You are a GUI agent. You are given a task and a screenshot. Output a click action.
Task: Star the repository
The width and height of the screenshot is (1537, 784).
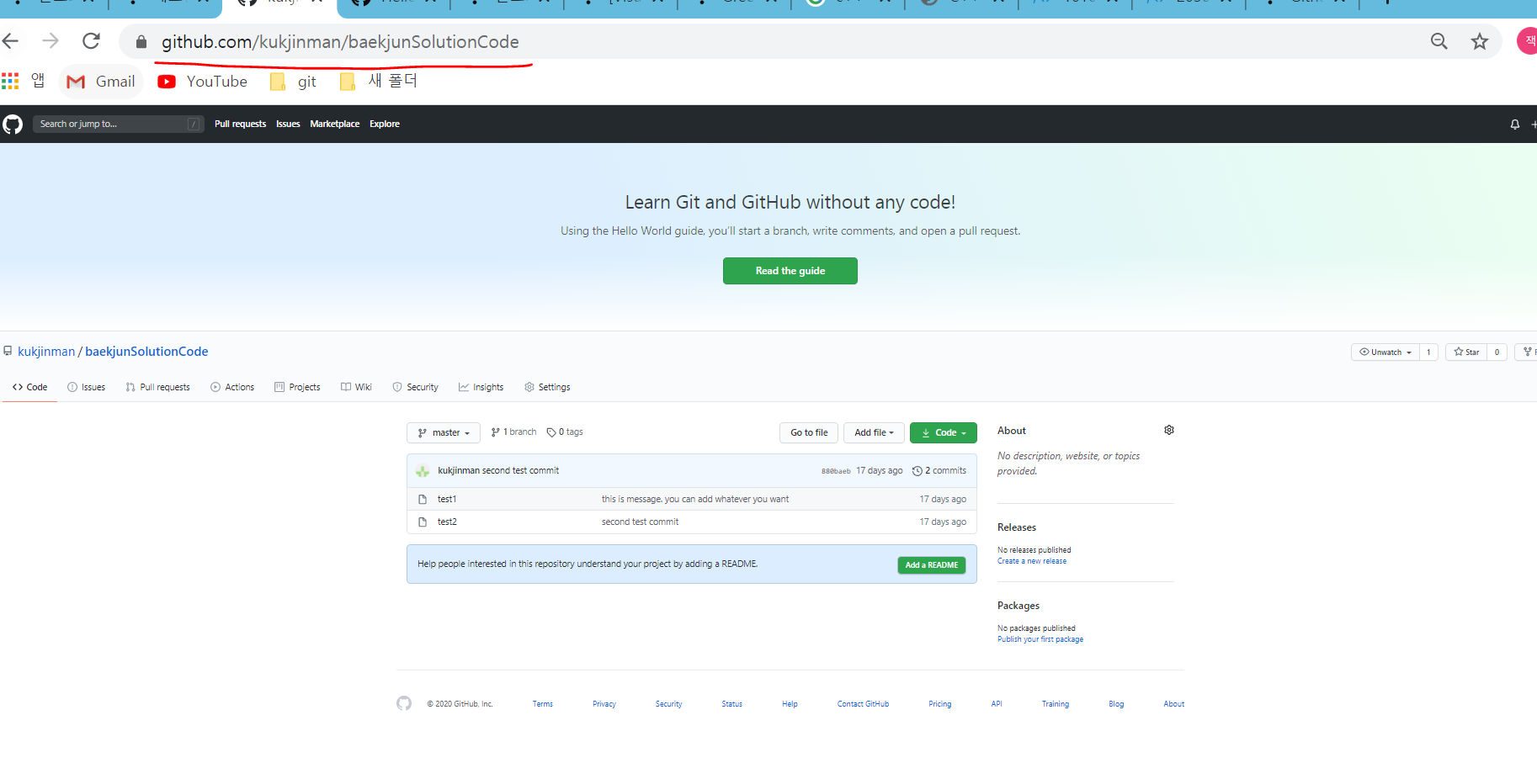(x=1466, y=352)
